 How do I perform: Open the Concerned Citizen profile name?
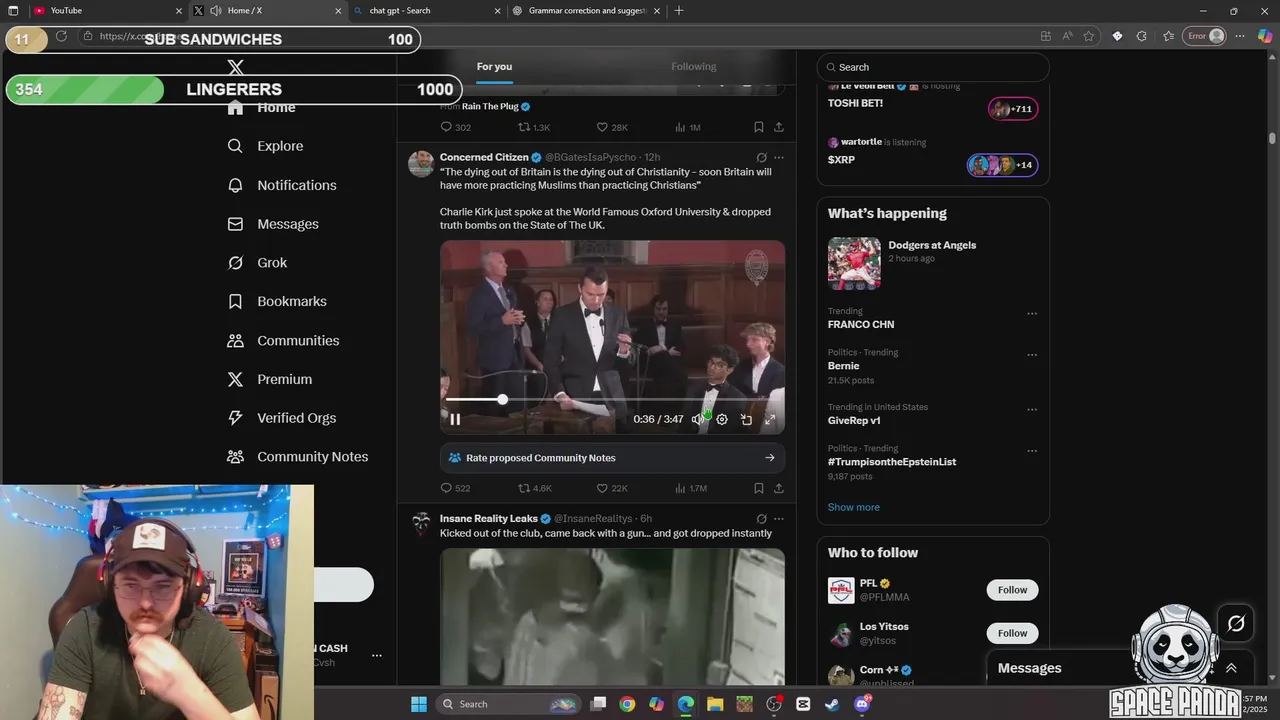pyautogui.click(x=484, y=157)
